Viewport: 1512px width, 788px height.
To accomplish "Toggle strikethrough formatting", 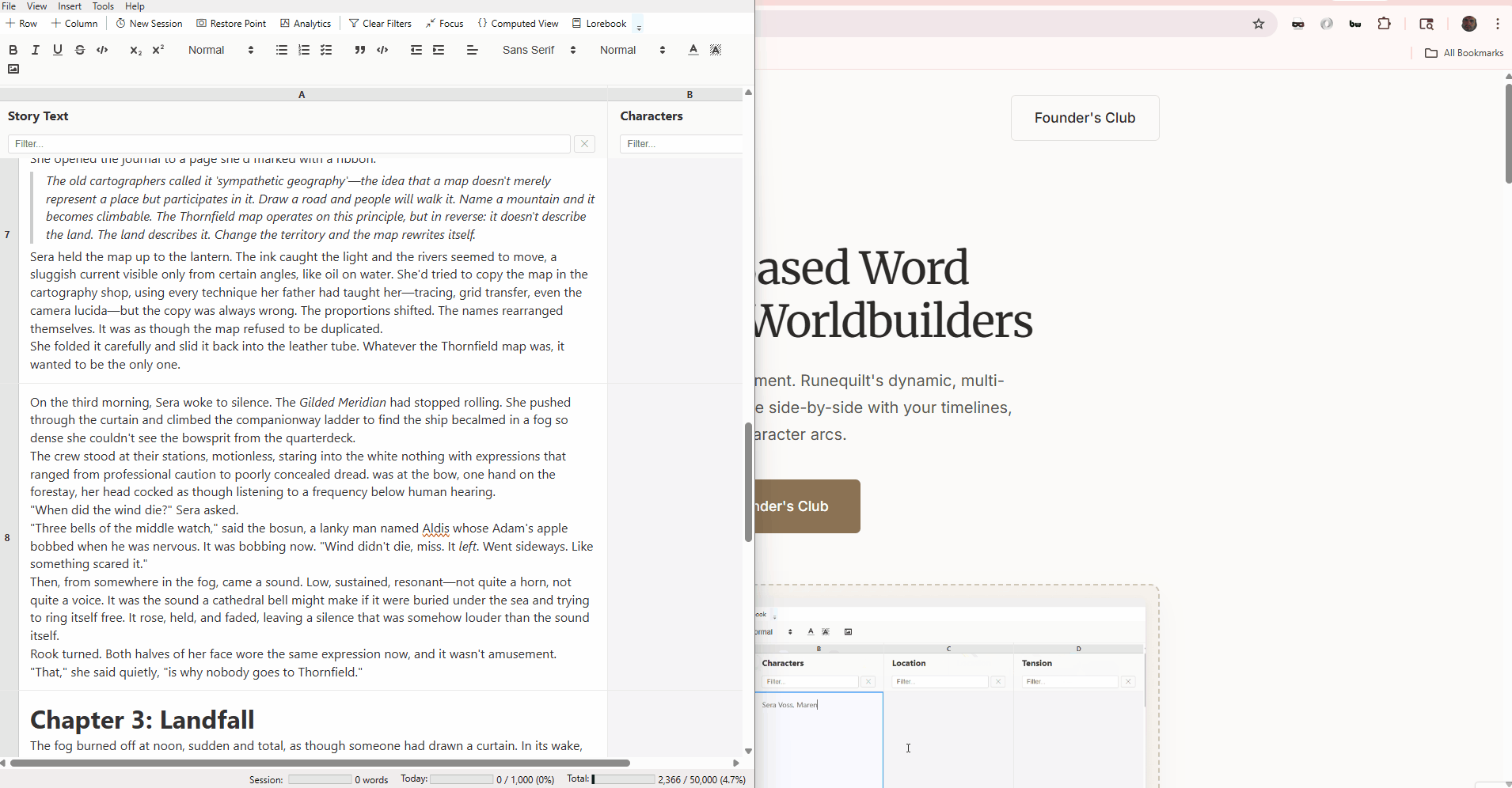I will click(80, 50).
